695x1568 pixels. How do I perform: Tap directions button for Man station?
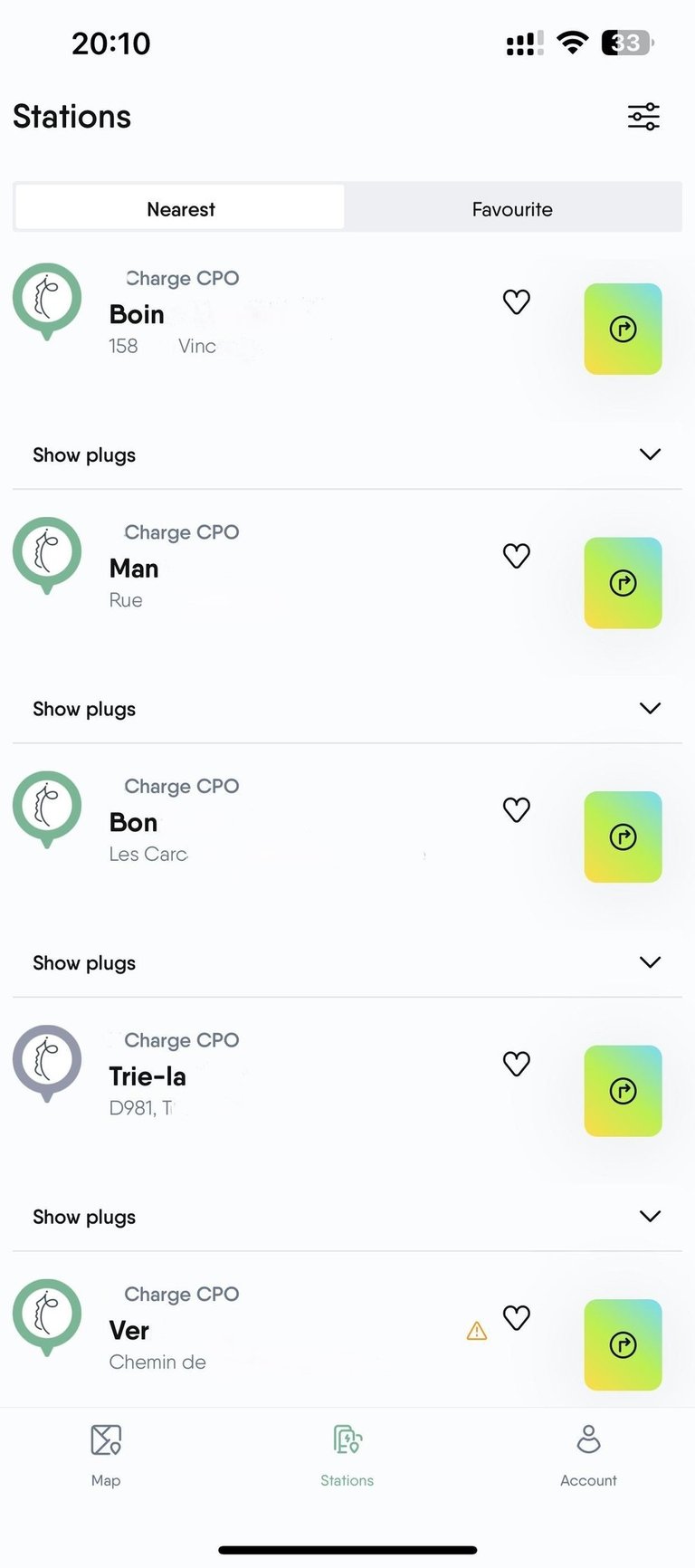623,583
